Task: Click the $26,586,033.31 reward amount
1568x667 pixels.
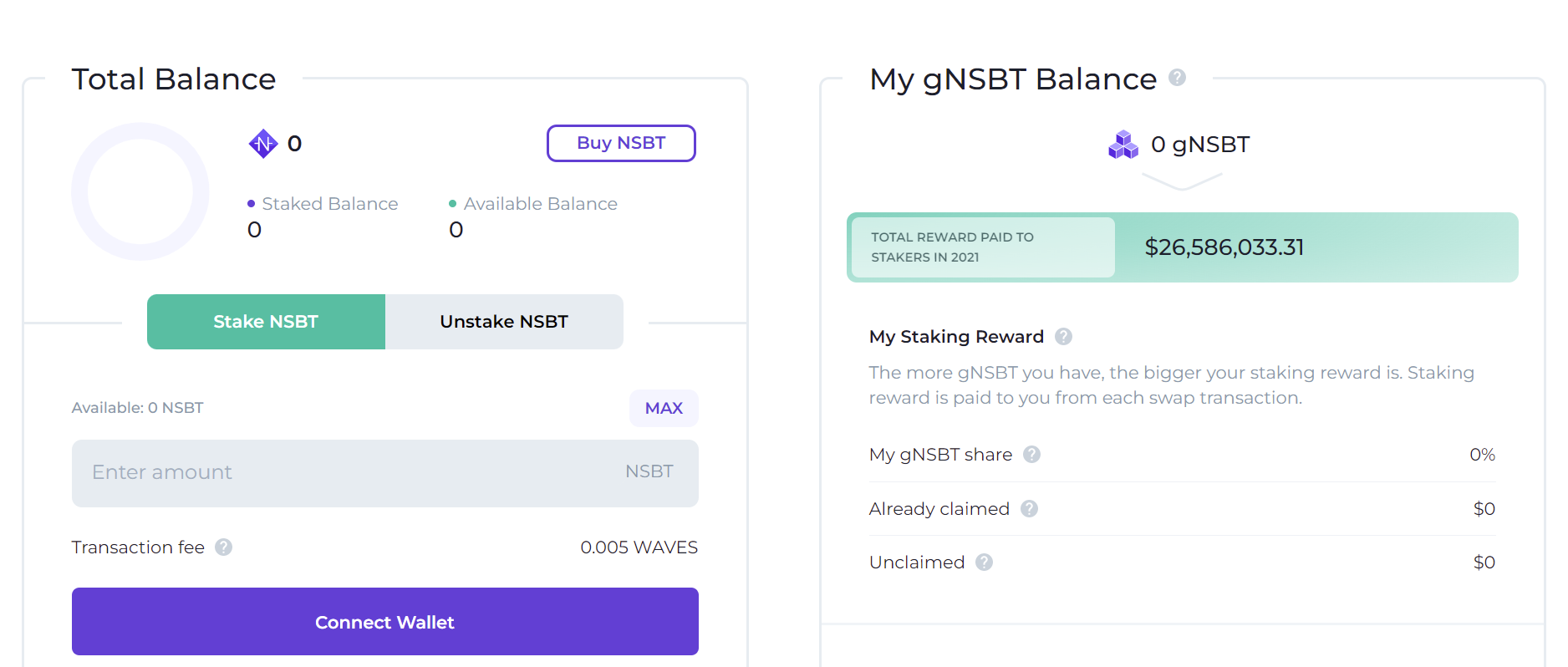Action: [x=1224, y=247]
